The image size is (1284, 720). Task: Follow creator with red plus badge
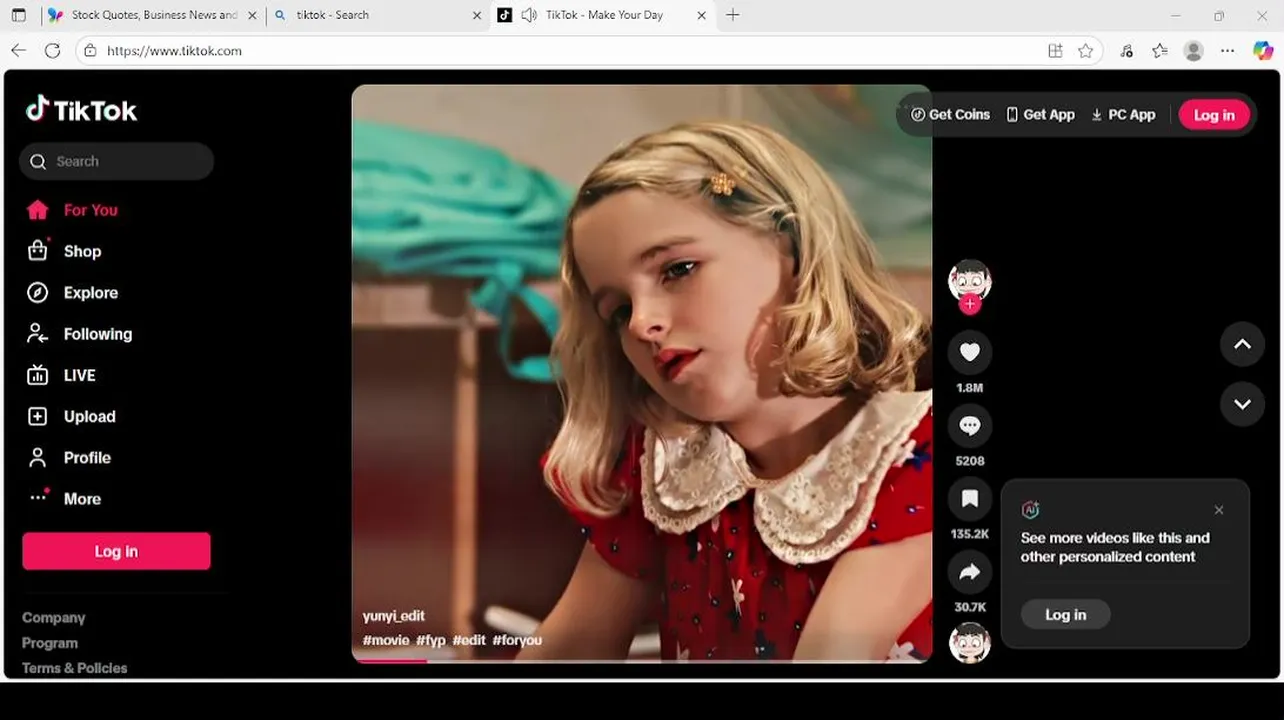point(969,304)
